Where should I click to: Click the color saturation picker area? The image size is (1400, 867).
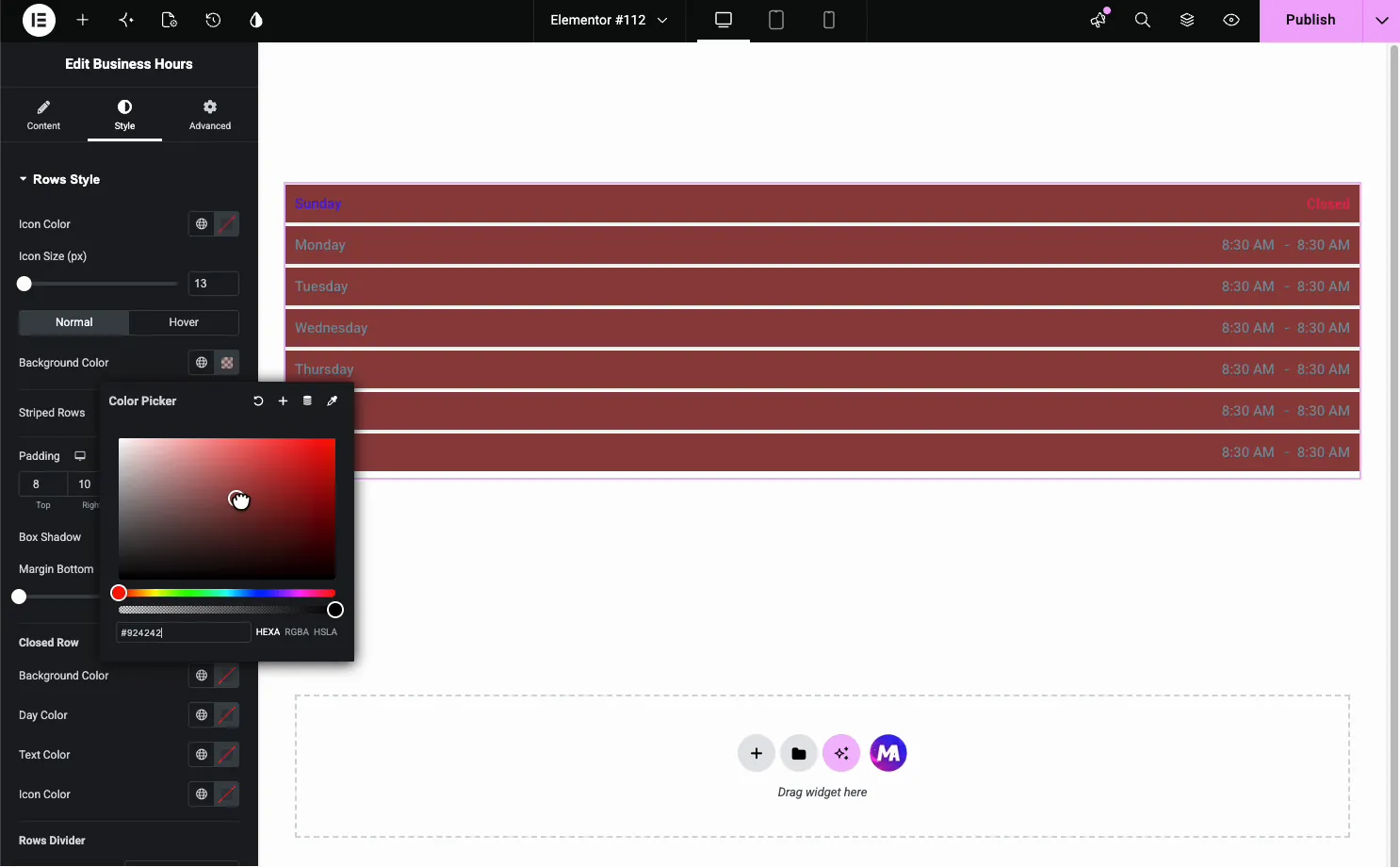[227, 509]
